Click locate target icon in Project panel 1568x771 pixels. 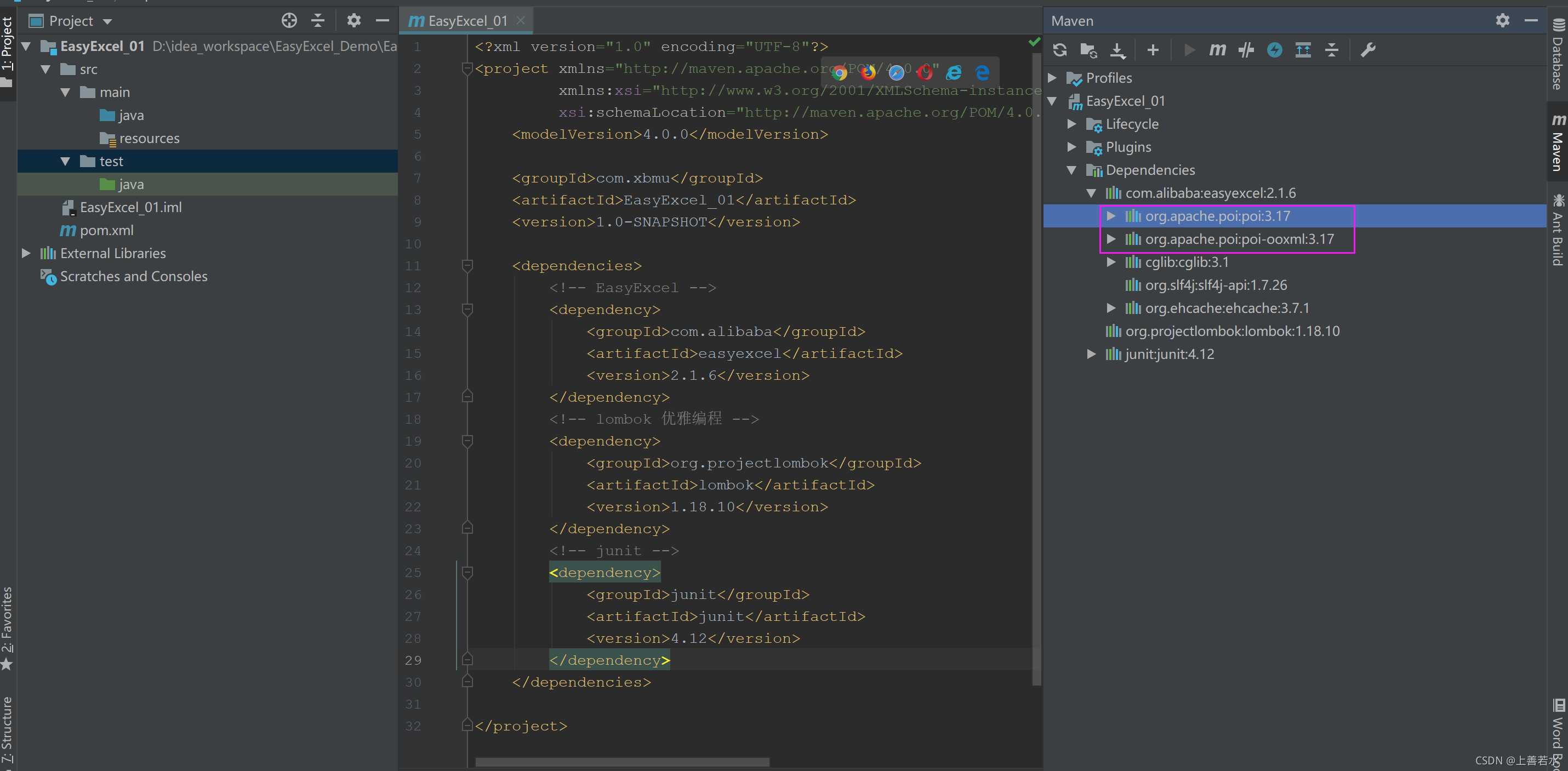point(289,21)
